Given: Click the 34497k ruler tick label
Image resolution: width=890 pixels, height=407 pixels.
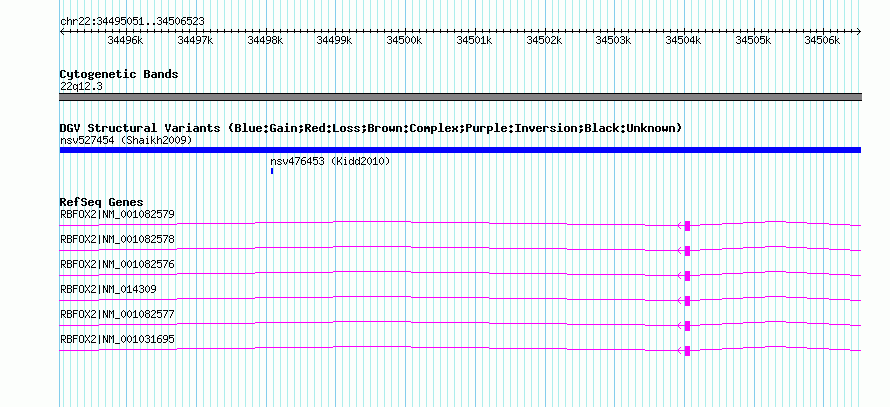Looking at the screenshot, I should click(195, 40).
